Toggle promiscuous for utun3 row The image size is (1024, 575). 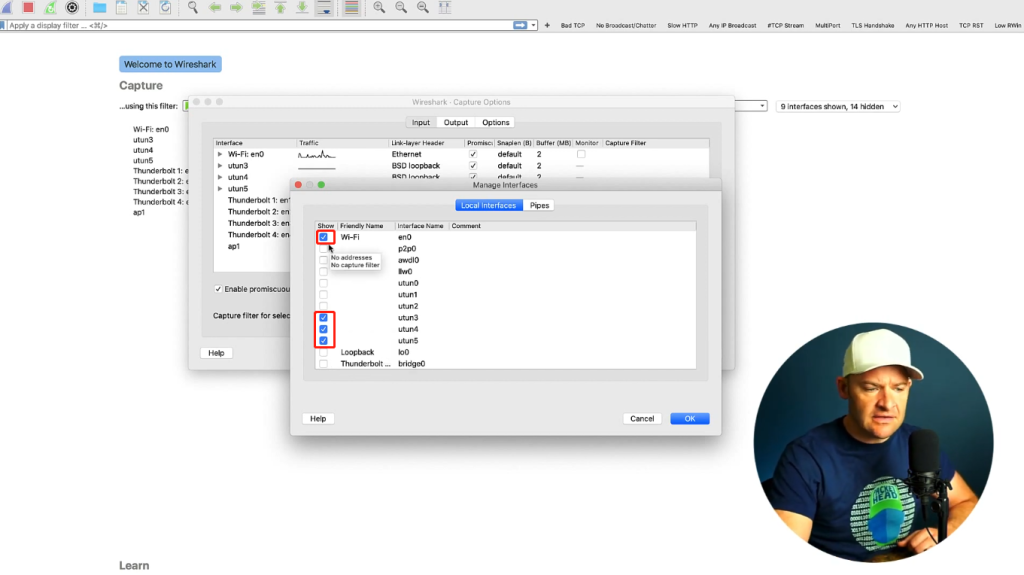pos(473,166)
